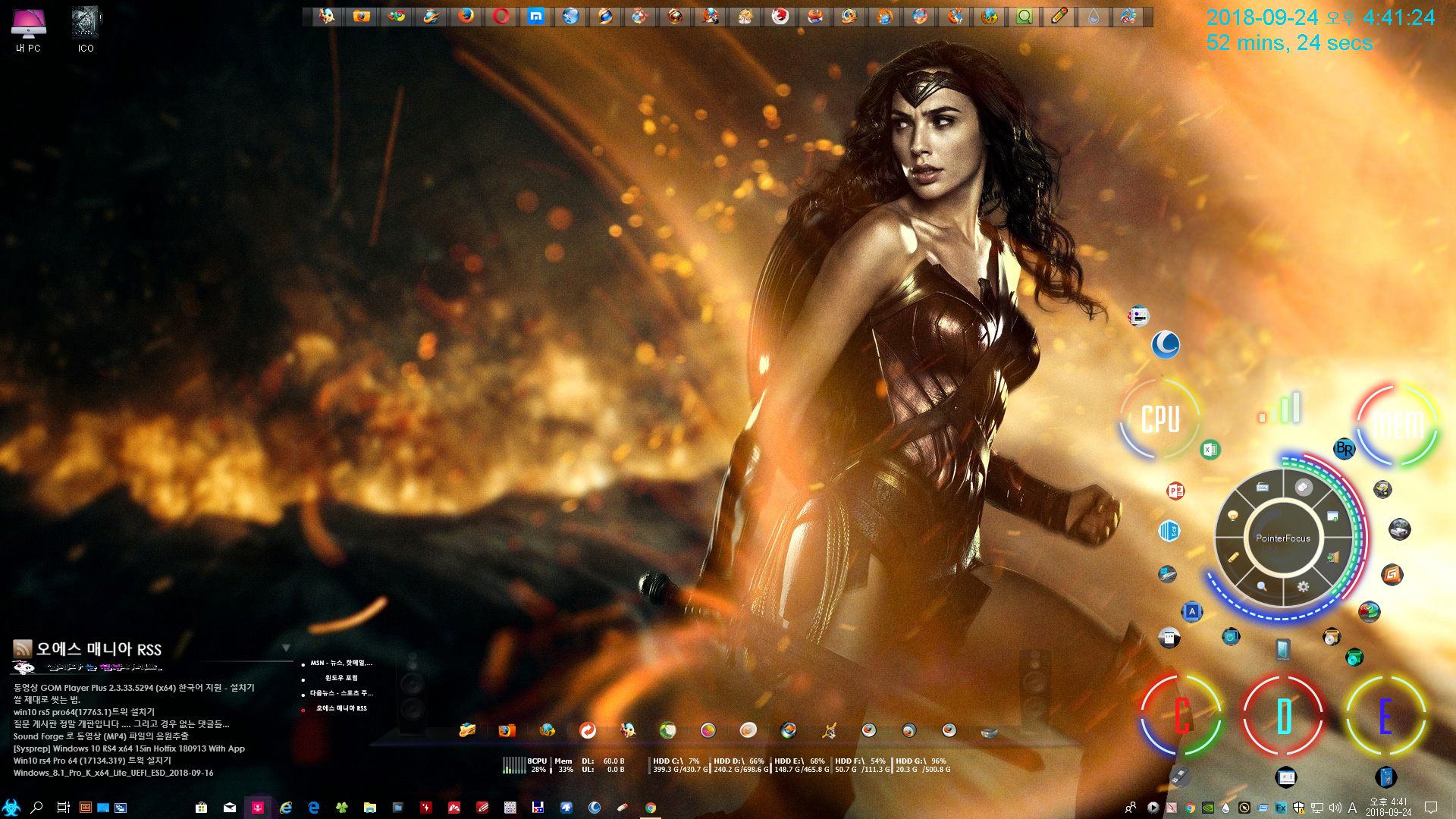Select 윈도우 포럼 feed entry
Screen dimensions: 1456x819
(341, 678)
